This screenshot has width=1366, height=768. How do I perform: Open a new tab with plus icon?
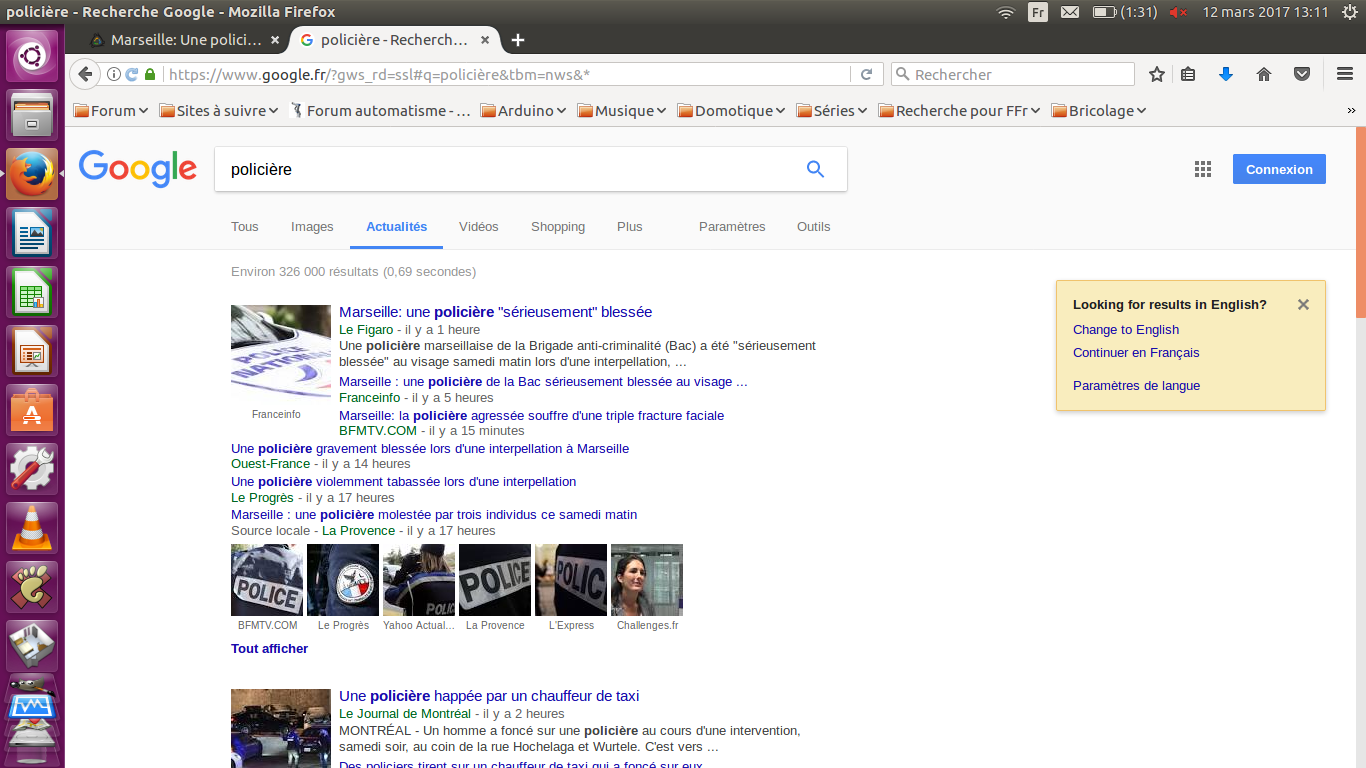(x=517, y=40)
